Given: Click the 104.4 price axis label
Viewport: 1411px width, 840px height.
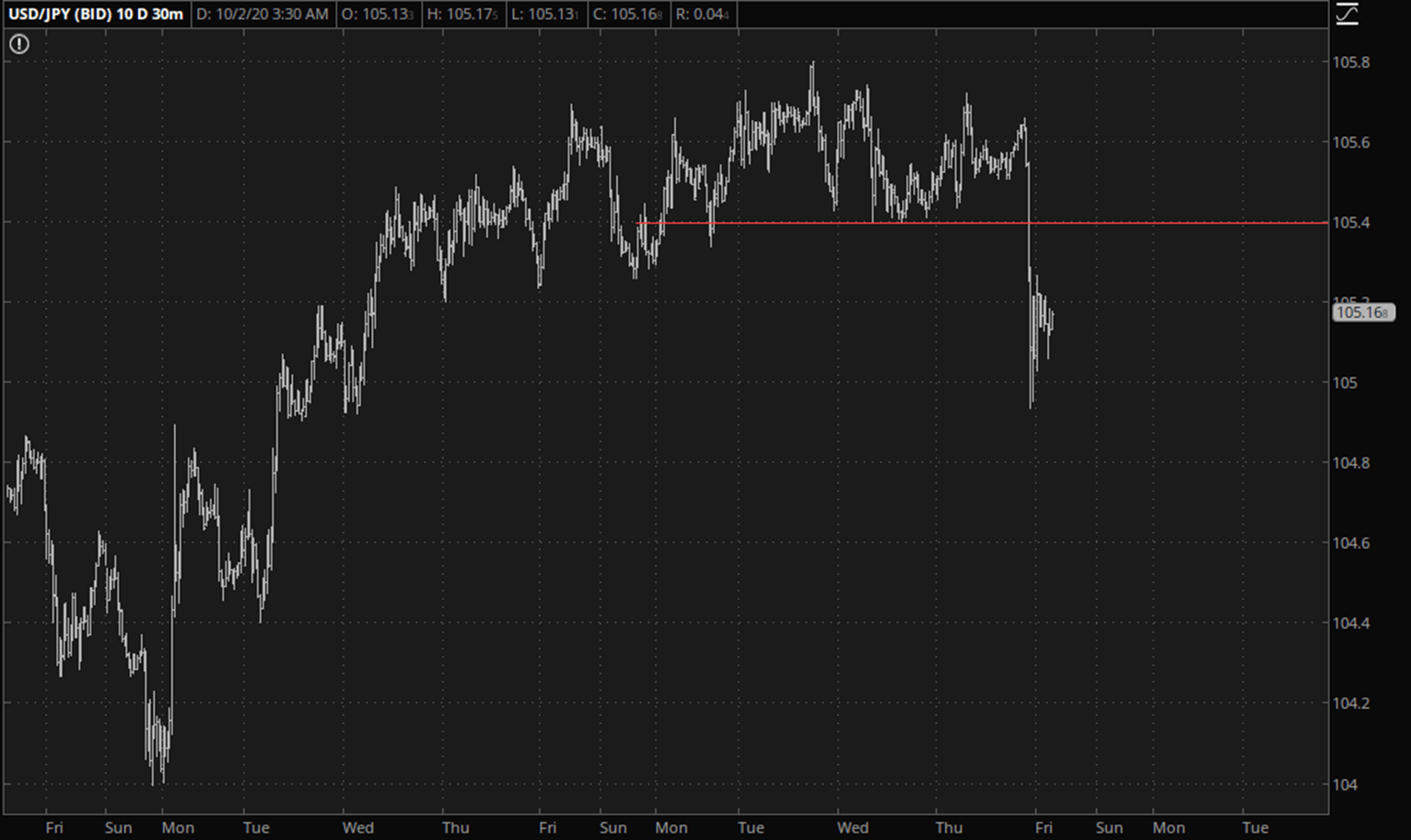Looking at the screenshot, I should click(x=1350, y=624).
